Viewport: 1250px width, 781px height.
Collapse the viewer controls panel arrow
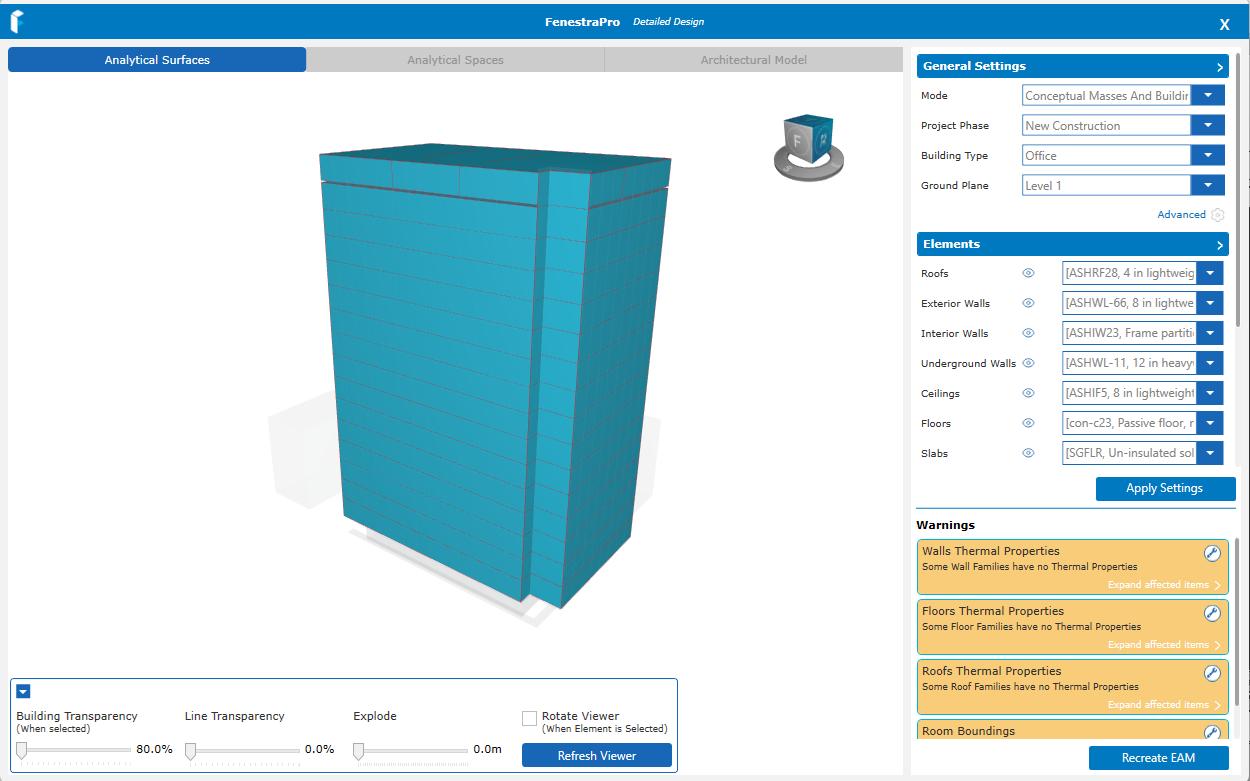click(23, 691)
